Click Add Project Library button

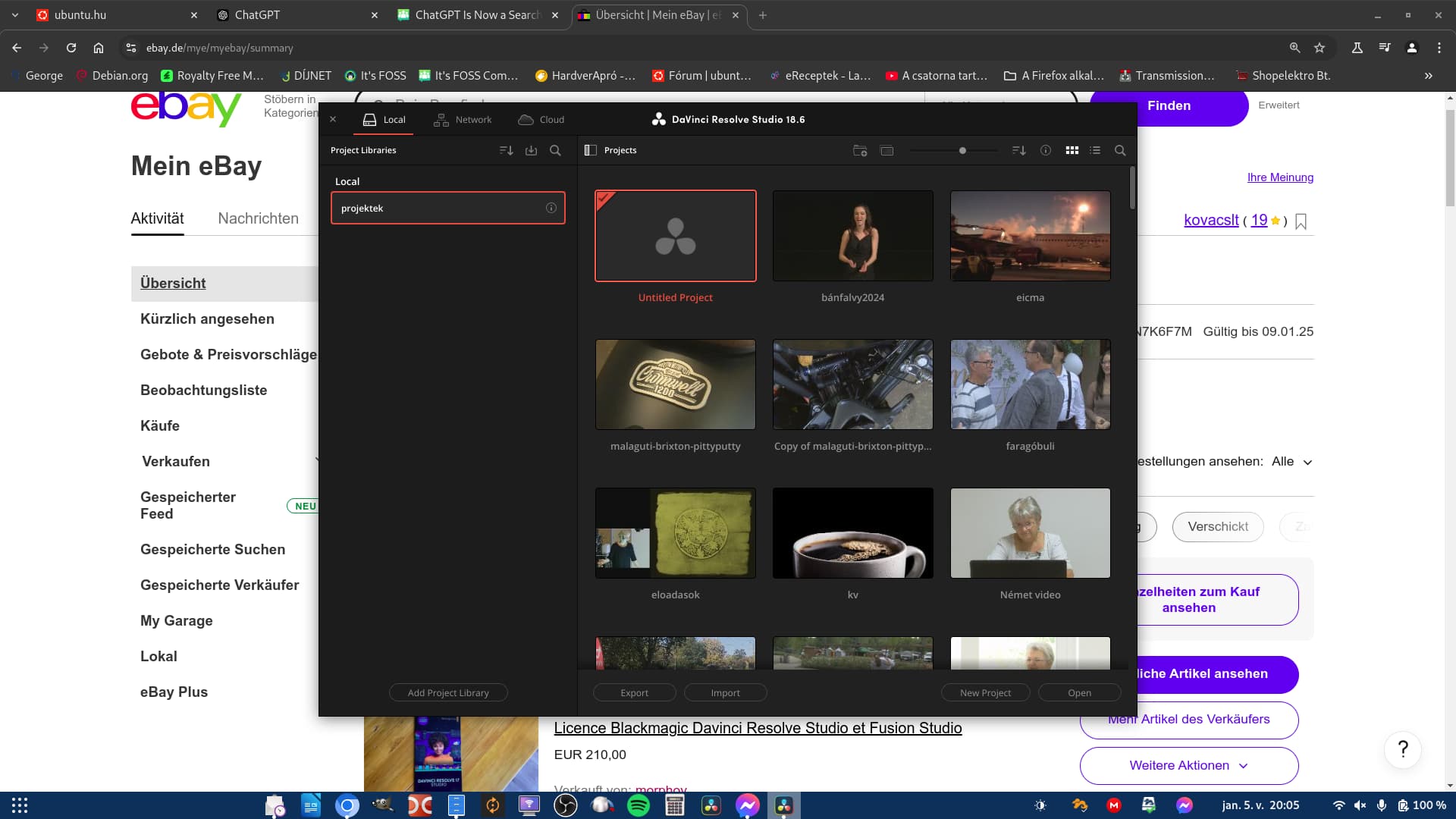click(x=448, y=692)
